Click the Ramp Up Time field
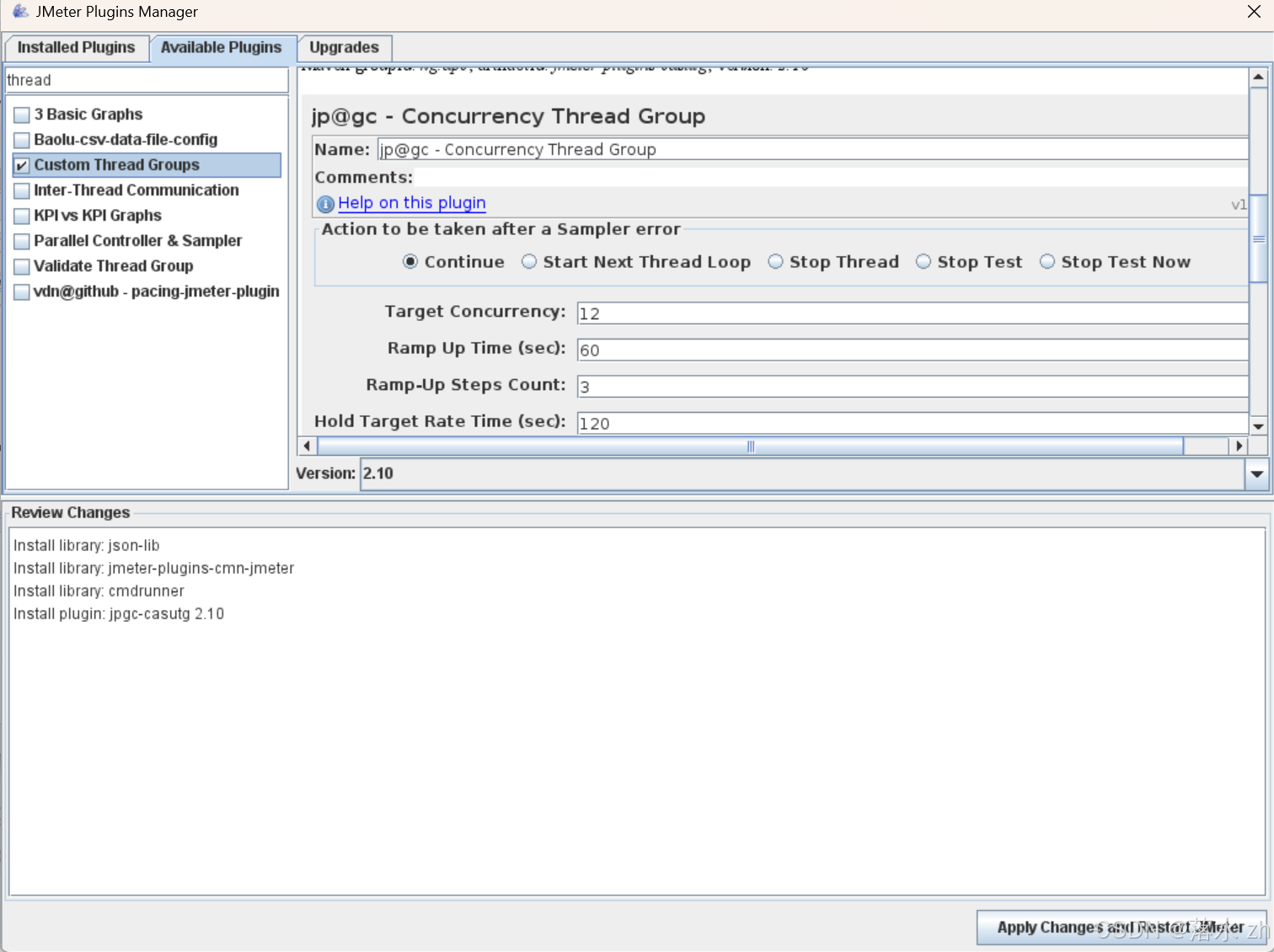Screen dimensions: 1274x952 tap(913, 350)
